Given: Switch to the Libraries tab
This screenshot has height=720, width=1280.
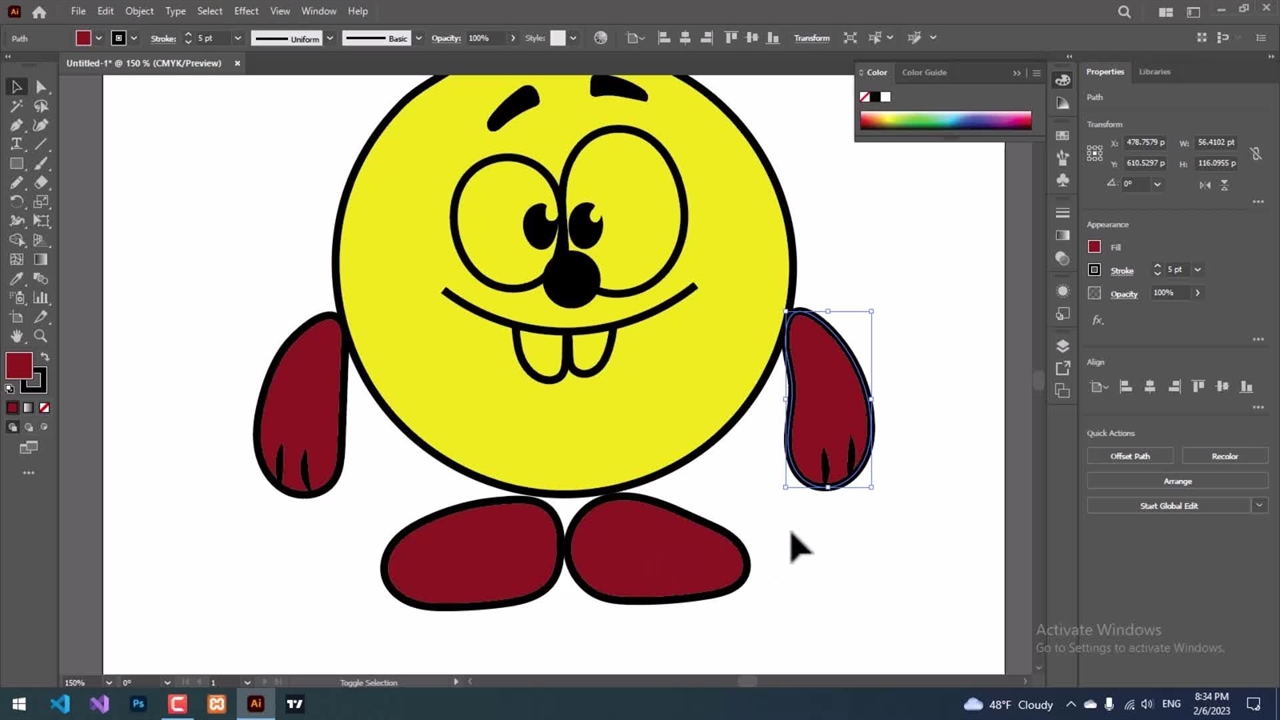Looking at the screenshot, I should click(x=1154, y=72).
